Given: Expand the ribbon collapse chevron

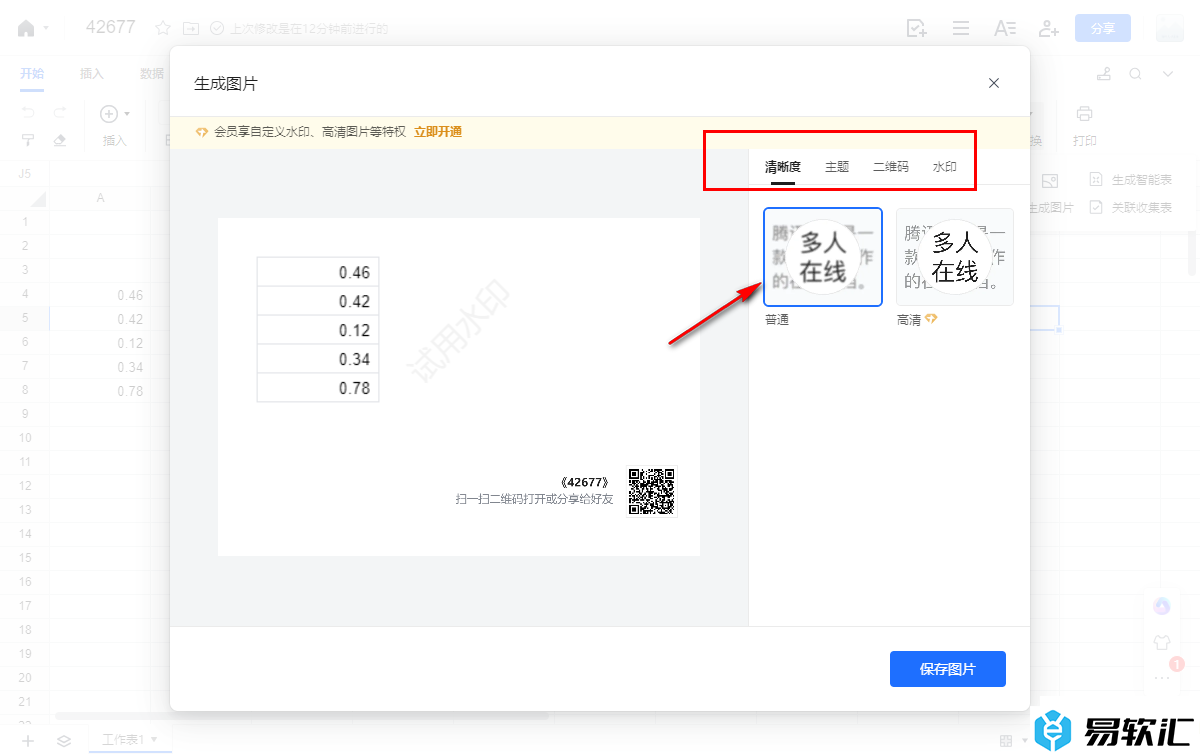Looking at the screenshot, I should [1167, 74].
